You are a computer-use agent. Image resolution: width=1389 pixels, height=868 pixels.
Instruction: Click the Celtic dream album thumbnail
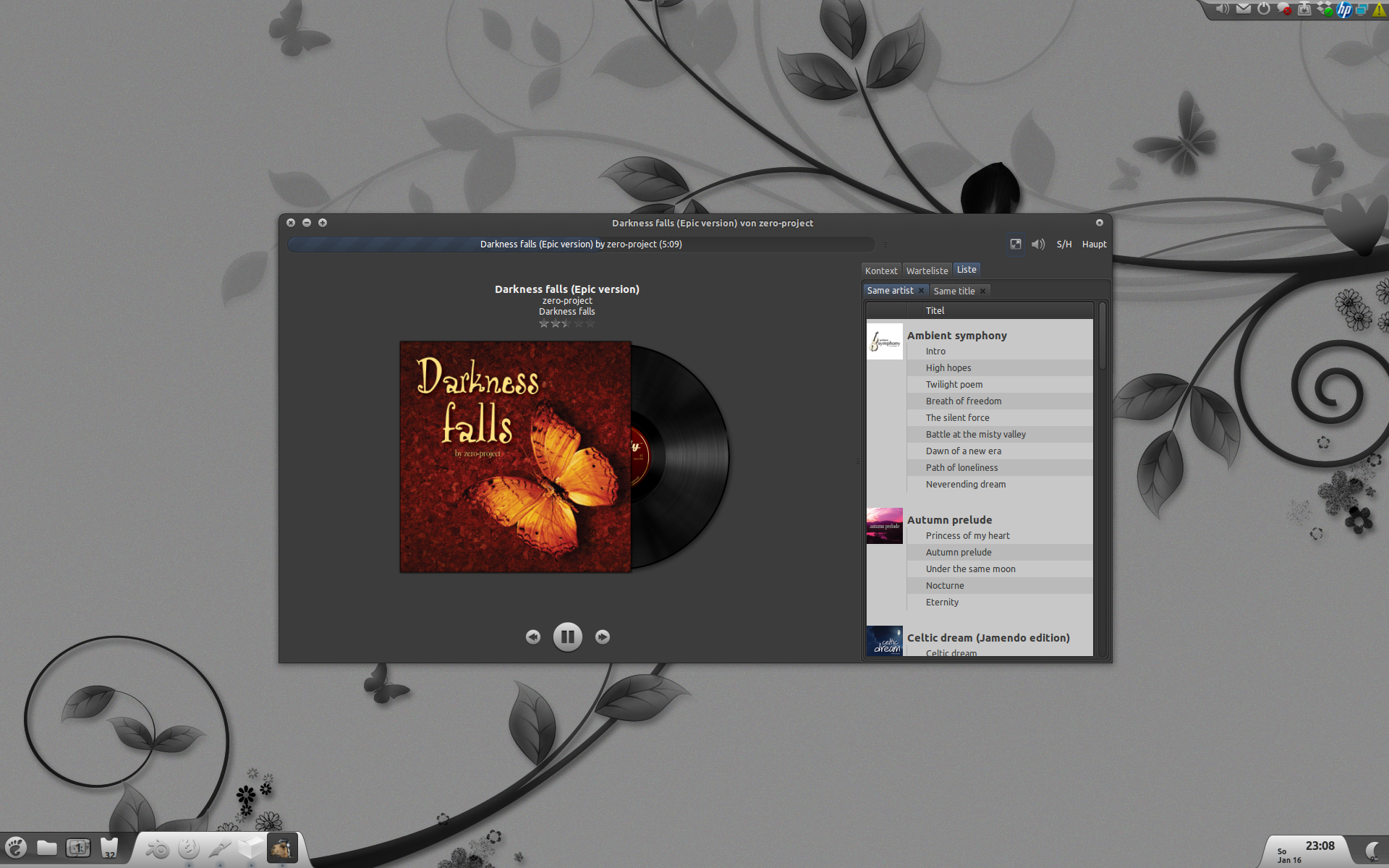click(885, 641)
